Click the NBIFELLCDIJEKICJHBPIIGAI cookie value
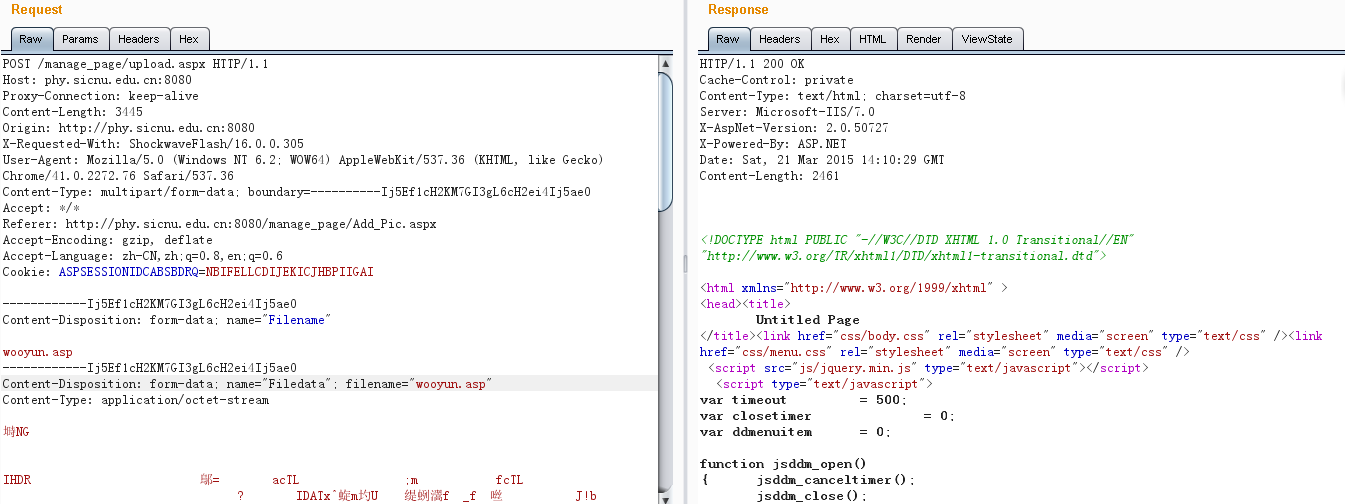 (x=289, y=272)
